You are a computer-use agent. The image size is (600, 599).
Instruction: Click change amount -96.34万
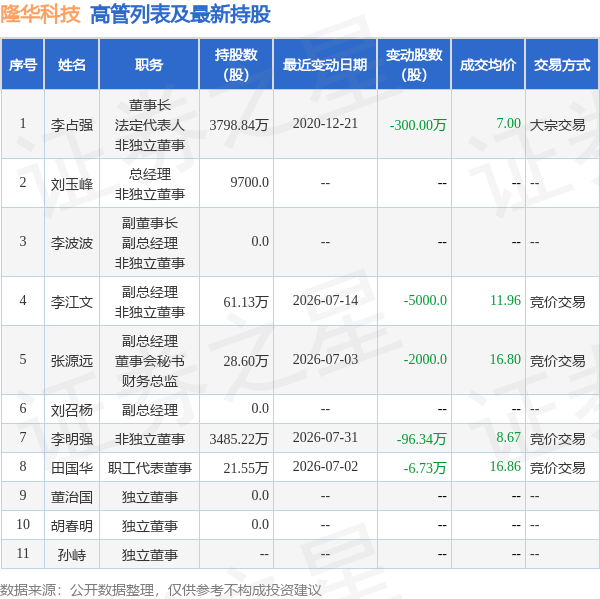[421, 439]
